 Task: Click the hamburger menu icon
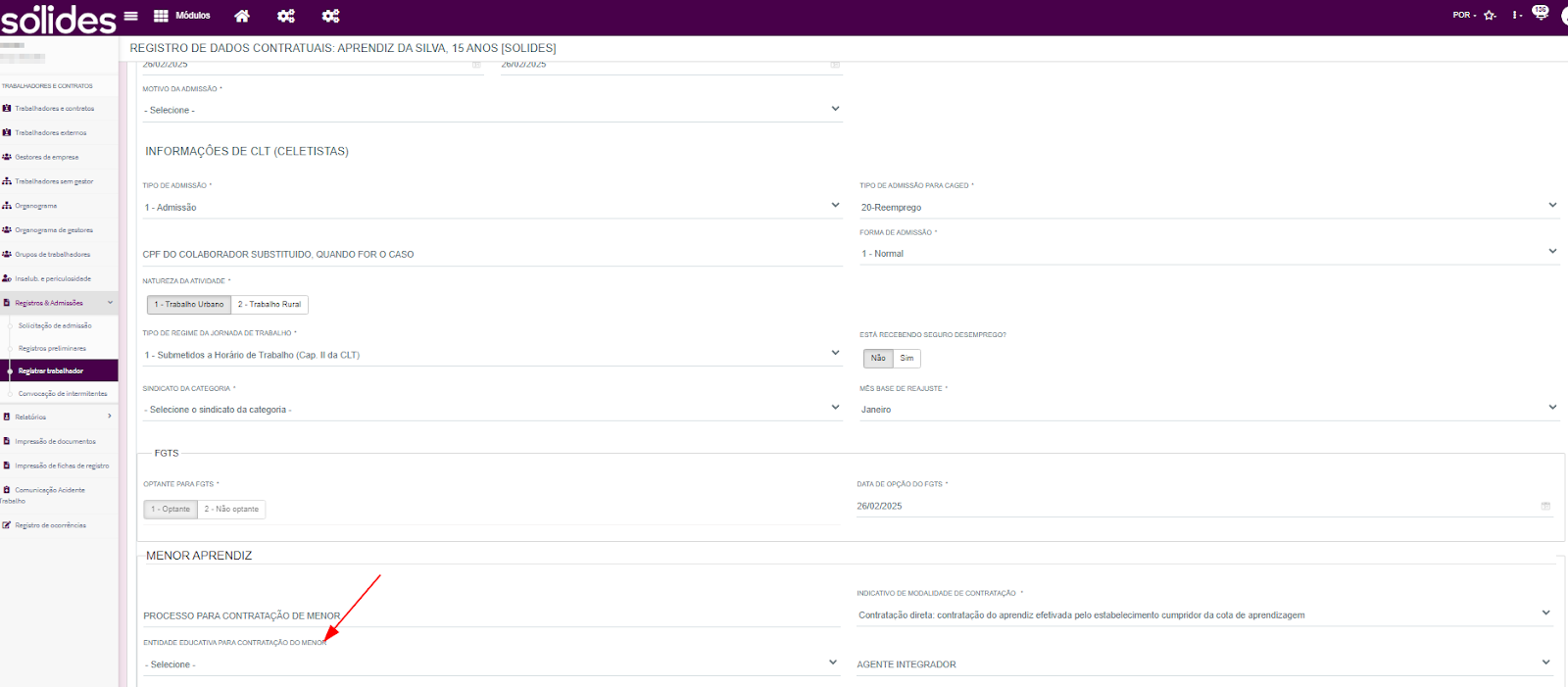tap(130, 16)
